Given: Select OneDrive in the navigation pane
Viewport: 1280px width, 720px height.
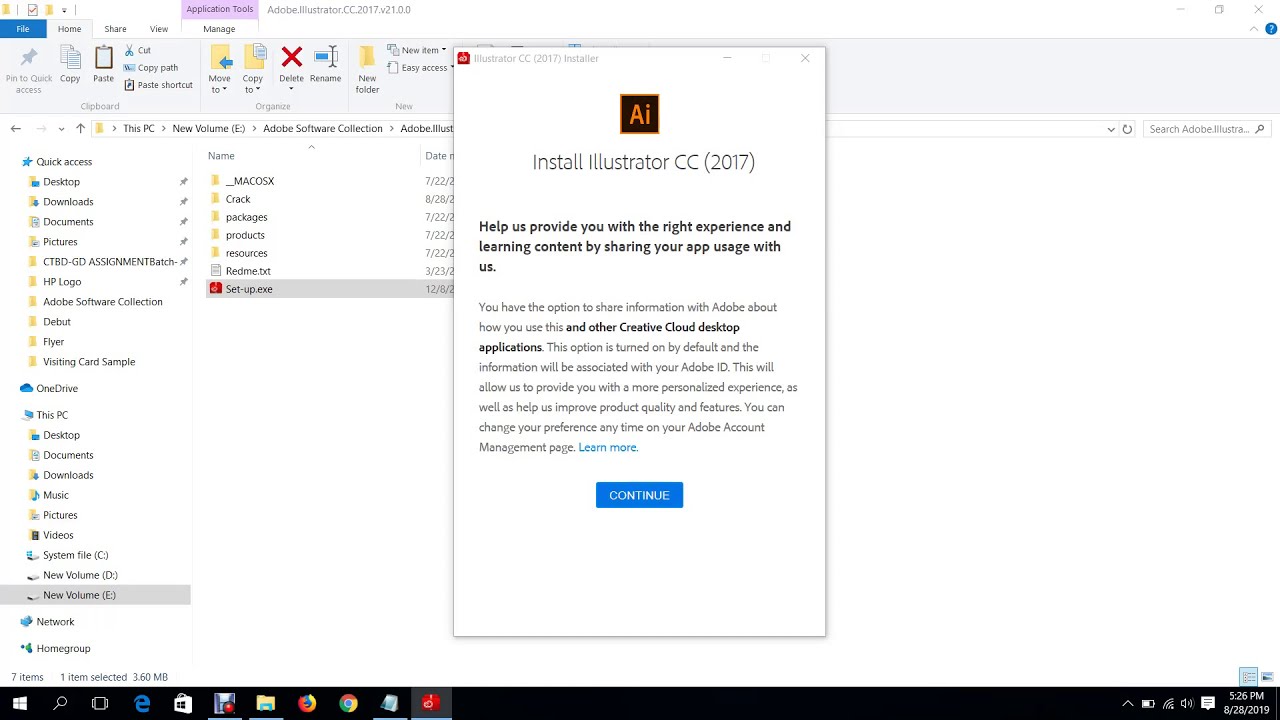Looking at the screenshot, I should [x=57, y=388].
